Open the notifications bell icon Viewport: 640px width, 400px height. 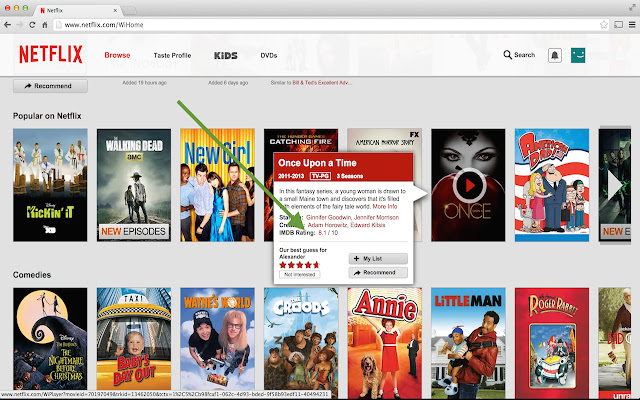pos(555,55)
